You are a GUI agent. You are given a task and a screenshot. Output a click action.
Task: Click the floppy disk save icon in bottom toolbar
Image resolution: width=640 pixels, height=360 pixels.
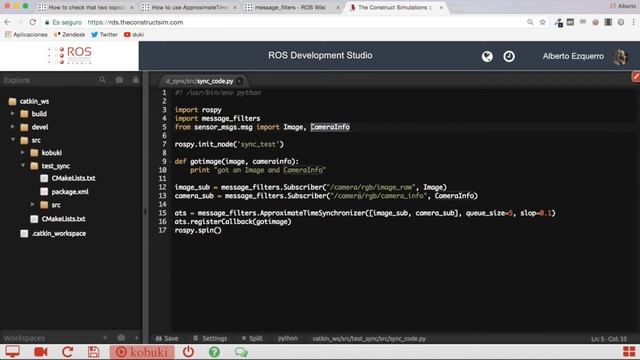coord(93,351)
